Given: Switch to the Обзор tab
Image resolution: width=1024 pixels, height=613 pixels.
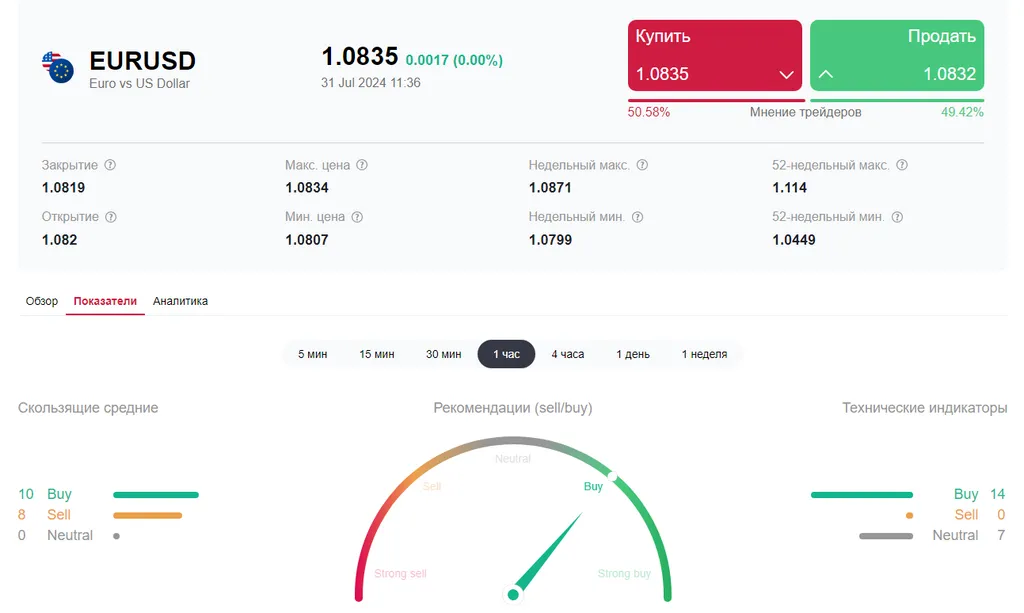Looking at the screenshot, I should [42, 301].
